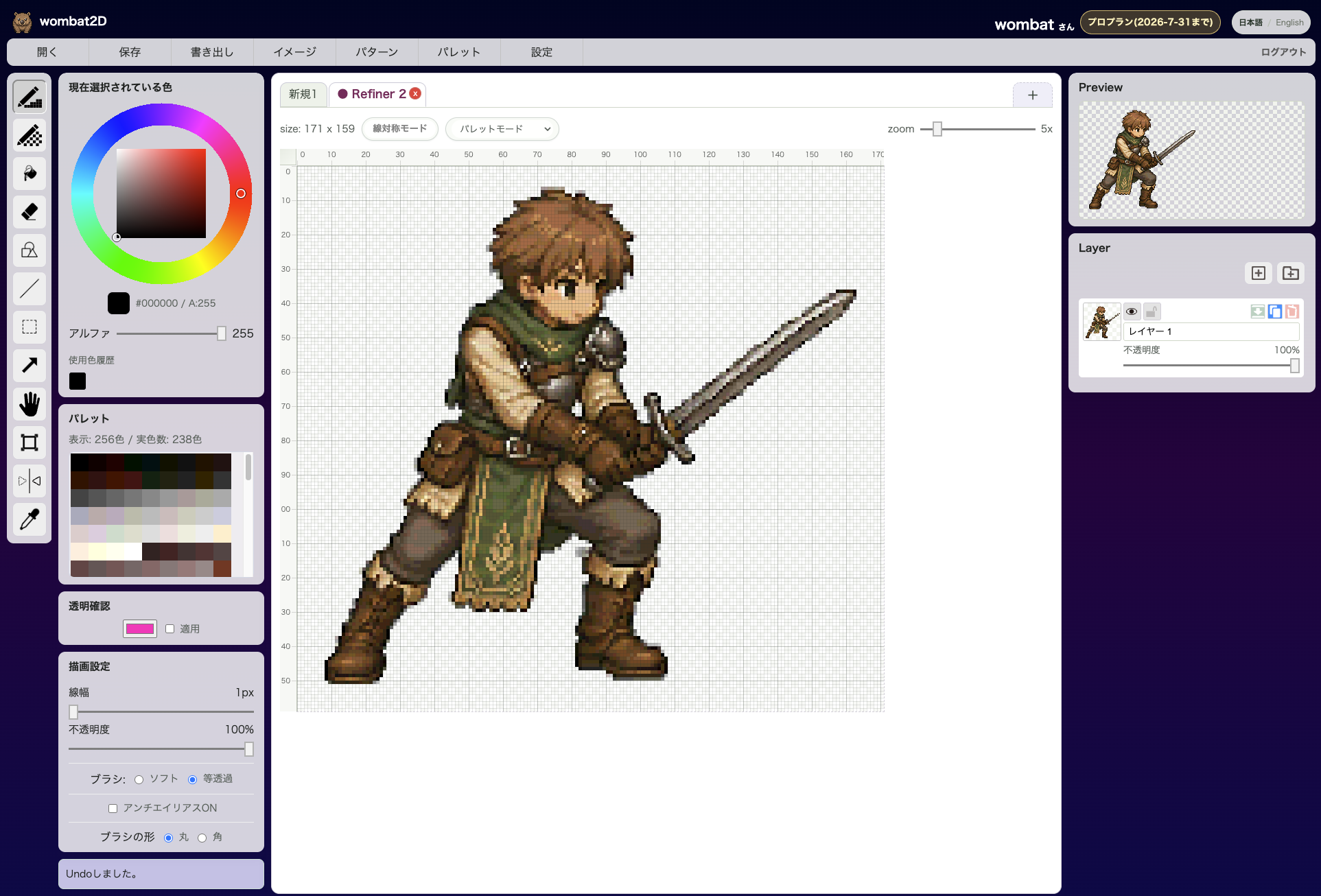This screenshot has height=896, width=1321.
Task: Select the straight line tool
Action: click(30, 289)
